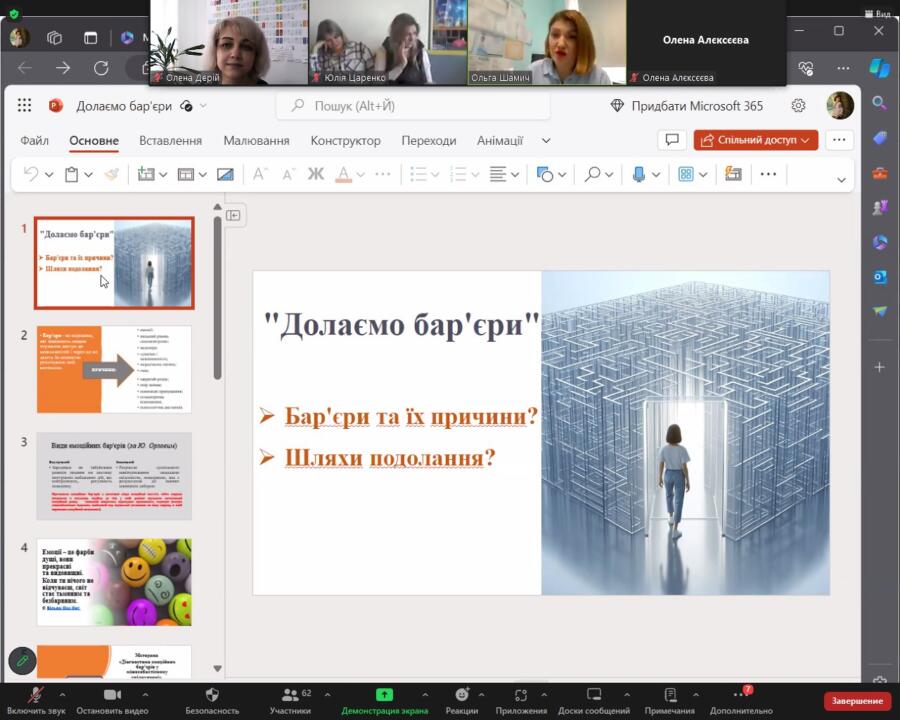Open audio options caret next to Включить звук

point(62,695)
